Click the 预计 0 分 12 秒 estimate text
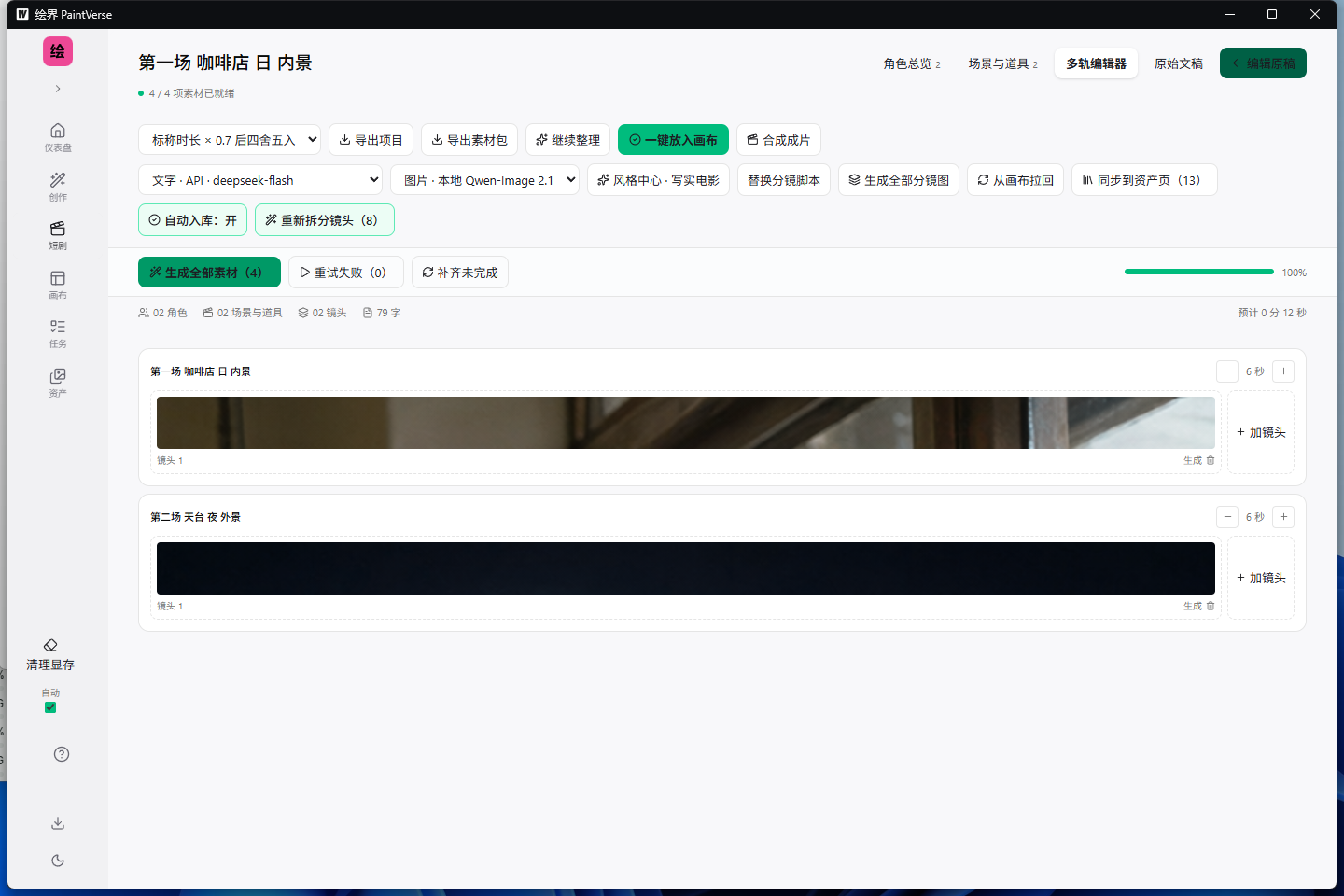The height and width of the screenshot is (896, 1344). (x=1271, y=313)
